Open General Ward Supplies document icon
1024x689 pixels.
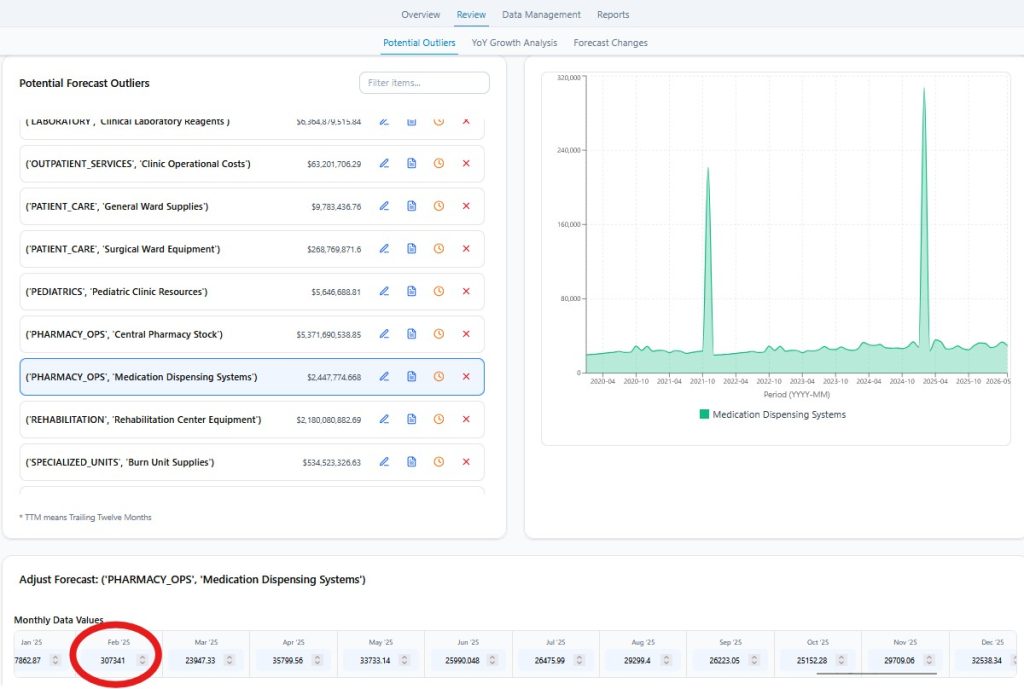[x=411, y=206]
